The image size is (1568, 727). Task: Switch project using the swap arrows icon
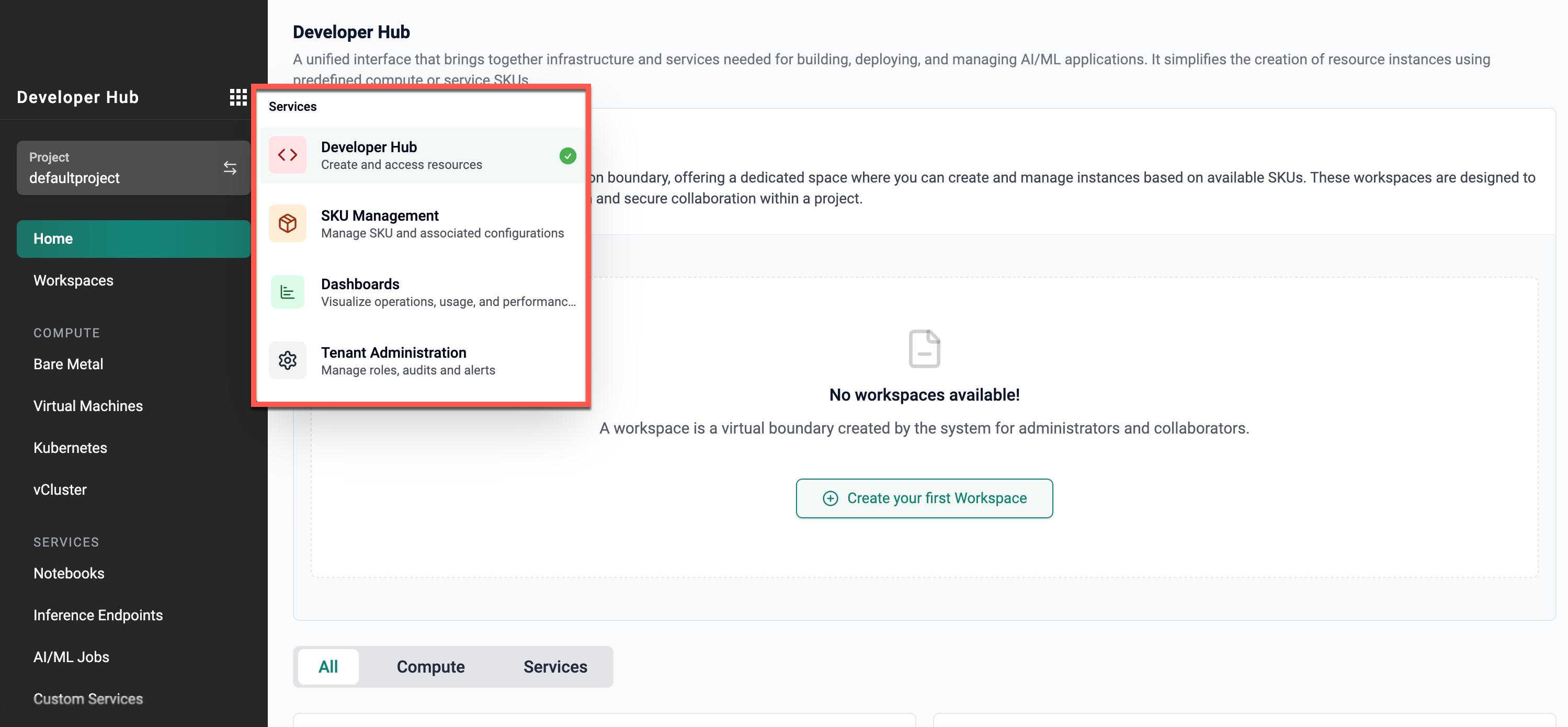[x=230, y=168]
